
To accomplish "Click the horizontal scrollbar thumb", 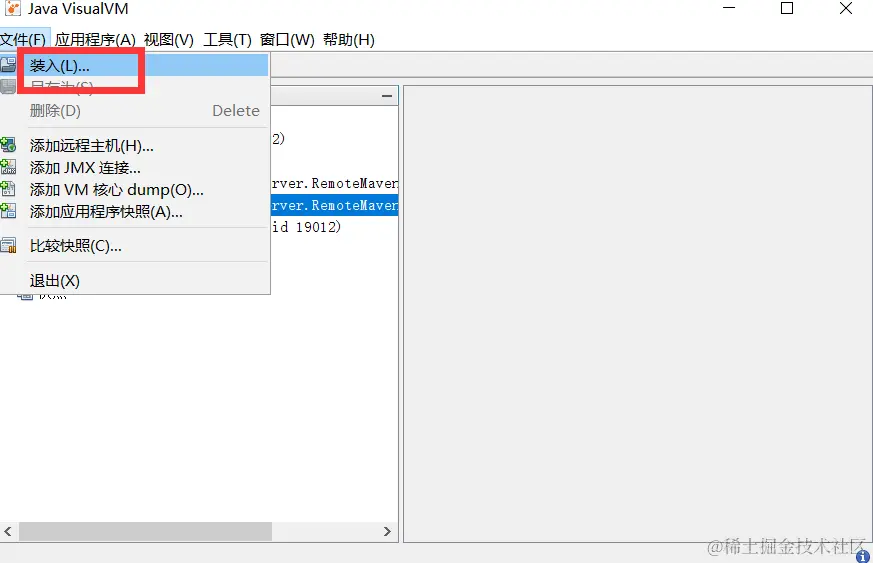I will coord(145,531).
